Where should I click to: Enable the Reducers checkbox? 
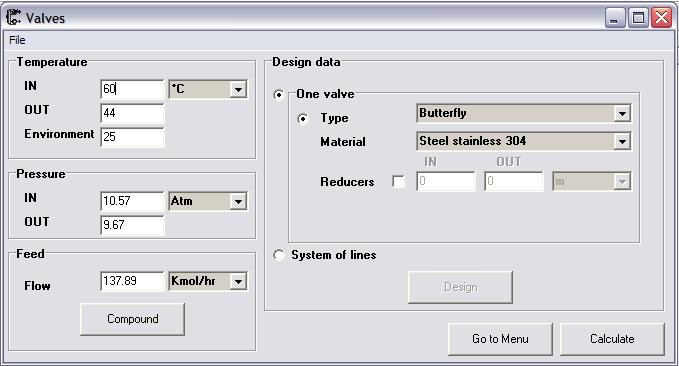pyautogui.click(x=398, y=181)
